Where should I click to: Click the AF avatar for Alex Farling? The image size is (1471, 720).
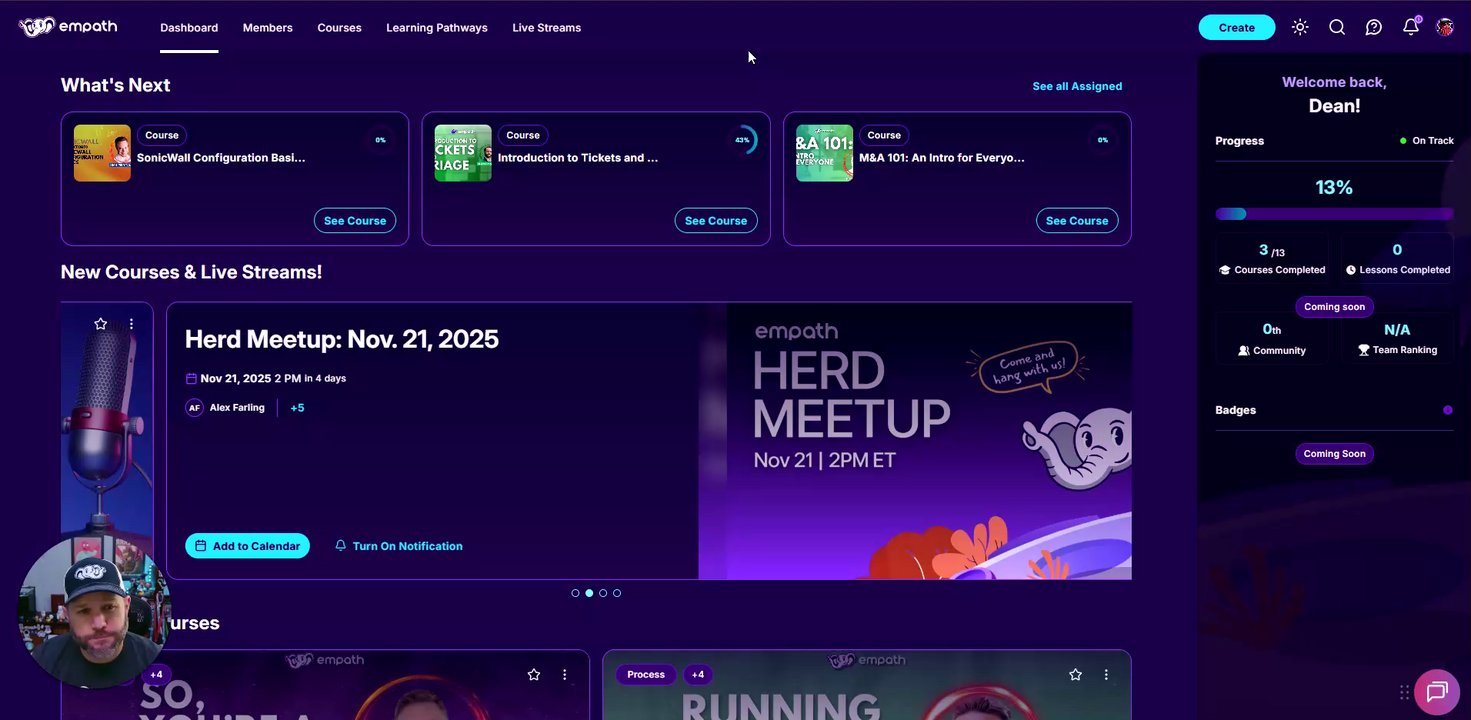[x=194, y=408]
